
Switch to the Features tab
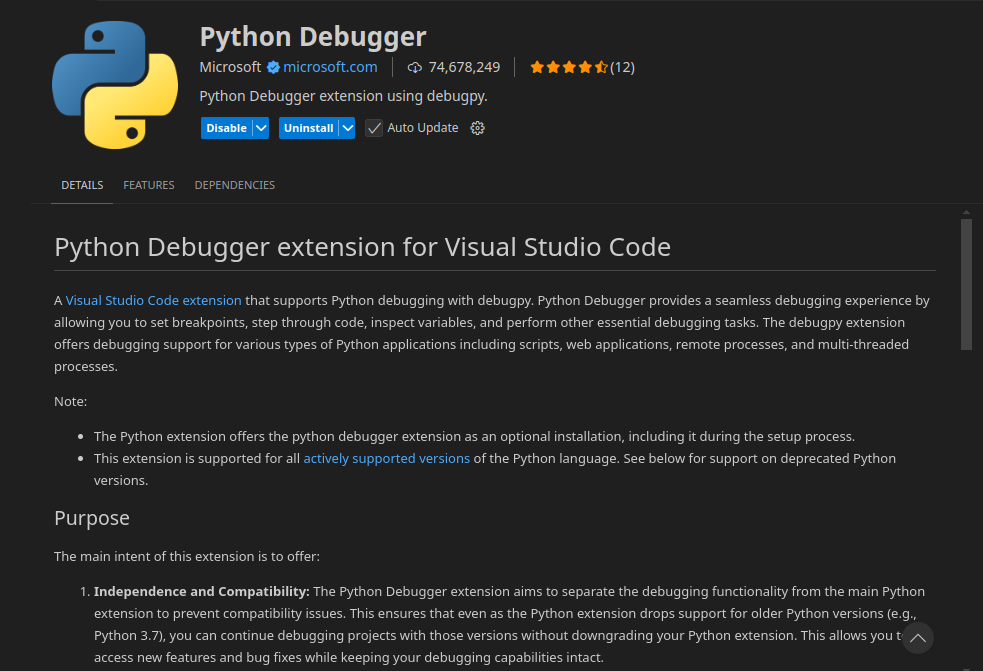149,185
